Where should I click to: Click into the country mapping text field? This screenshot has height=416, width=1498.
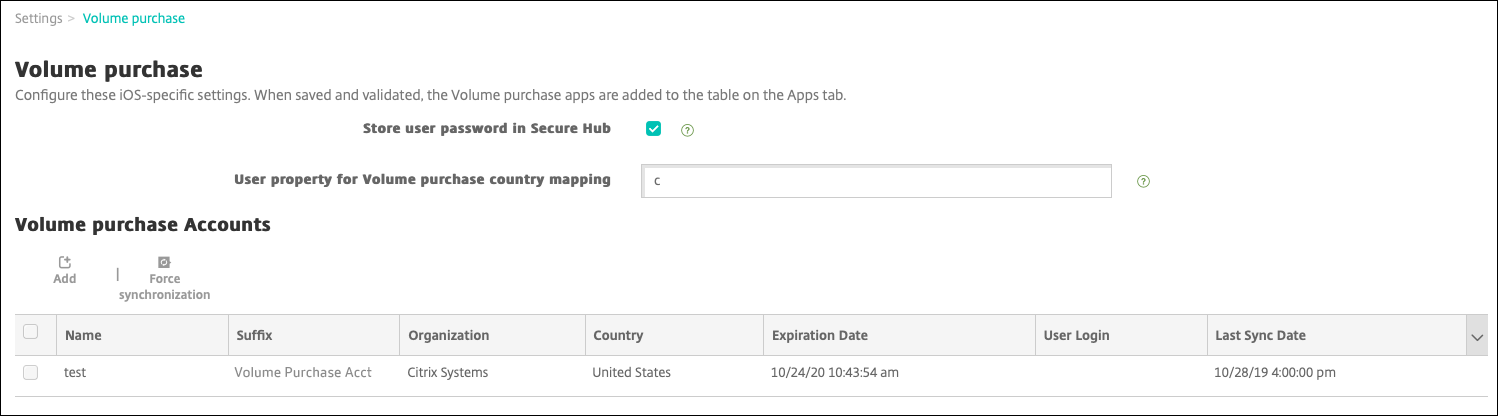coord(876,181)
